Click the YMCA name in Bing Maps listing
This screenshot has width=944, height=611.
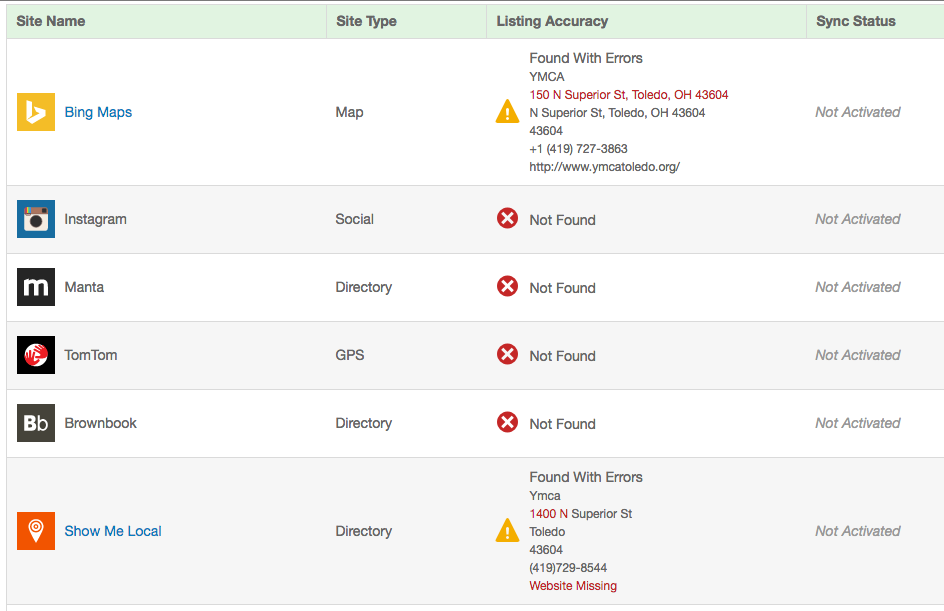[x=547, y=76]
